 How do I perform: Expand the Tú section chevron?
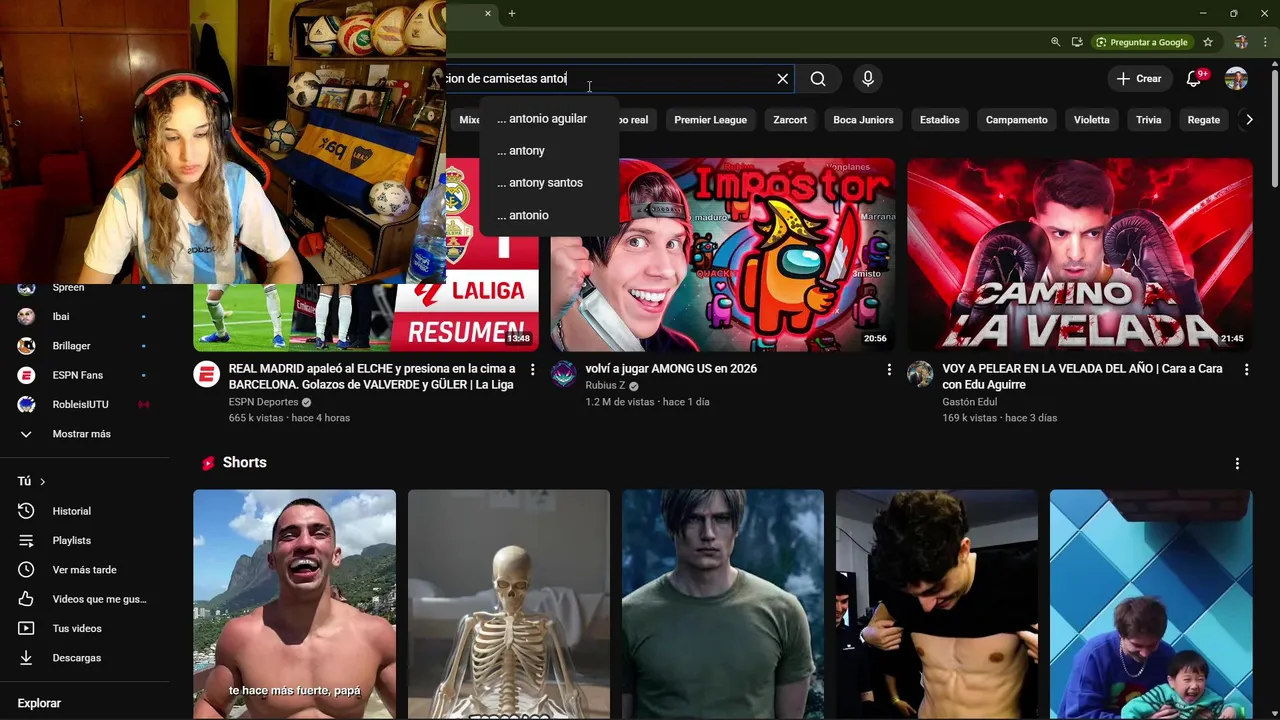click(42, 482)
